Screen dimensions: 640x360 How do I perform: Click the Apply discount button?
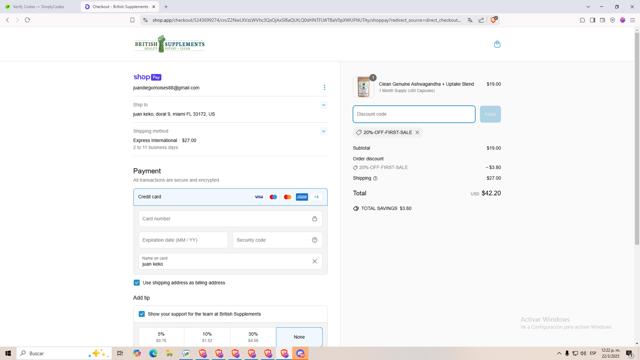pyautogui.click(x=490, y=114)
